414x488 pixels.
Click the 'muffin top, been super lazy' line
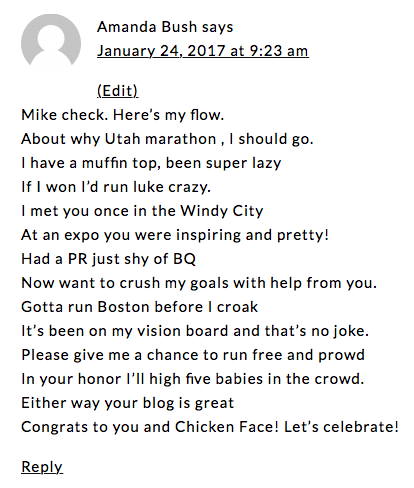point(151,163)
